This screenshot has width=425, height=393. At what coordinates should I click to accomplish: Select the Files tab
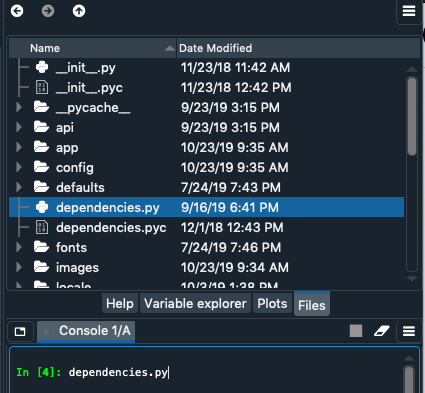click(312, 304)
